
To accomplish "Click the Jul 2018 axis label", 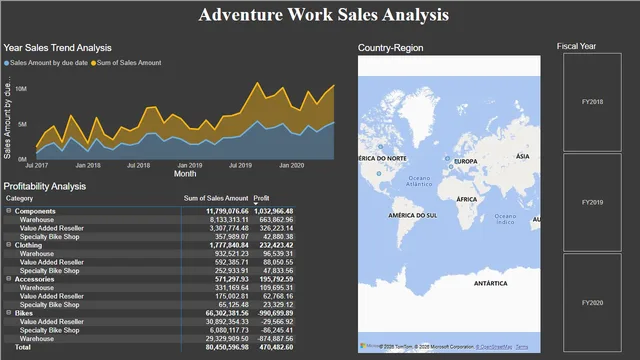I will (138, 165).
